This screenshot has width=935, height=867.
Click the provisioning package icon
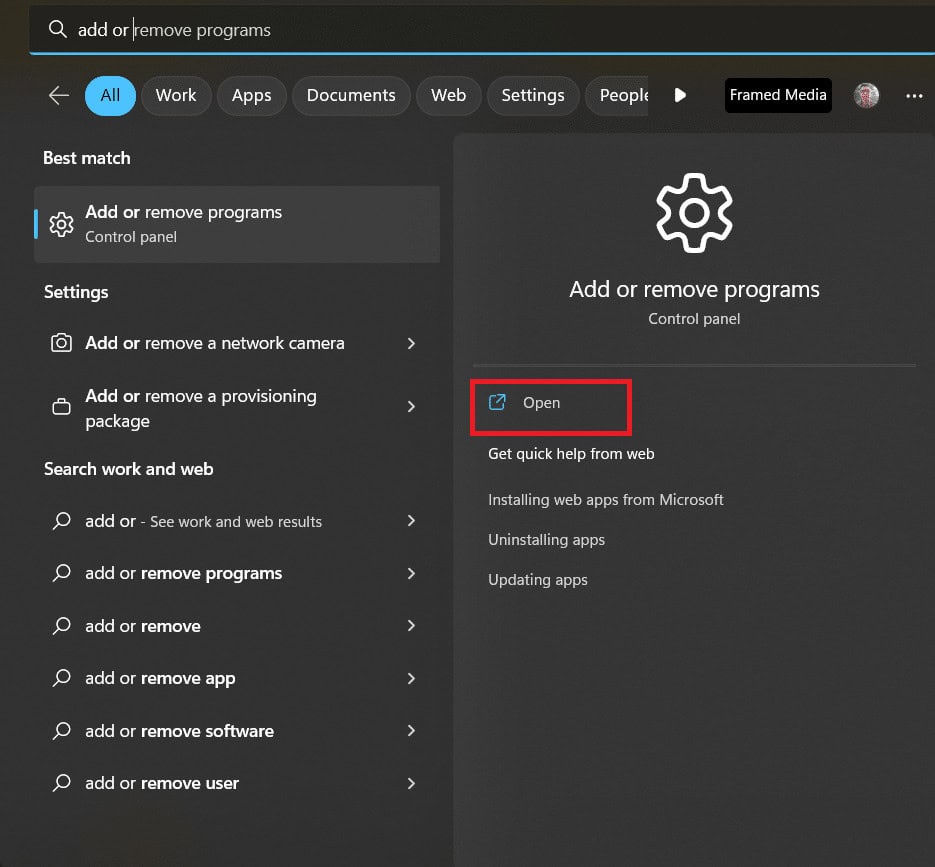[x=61, y=407]
